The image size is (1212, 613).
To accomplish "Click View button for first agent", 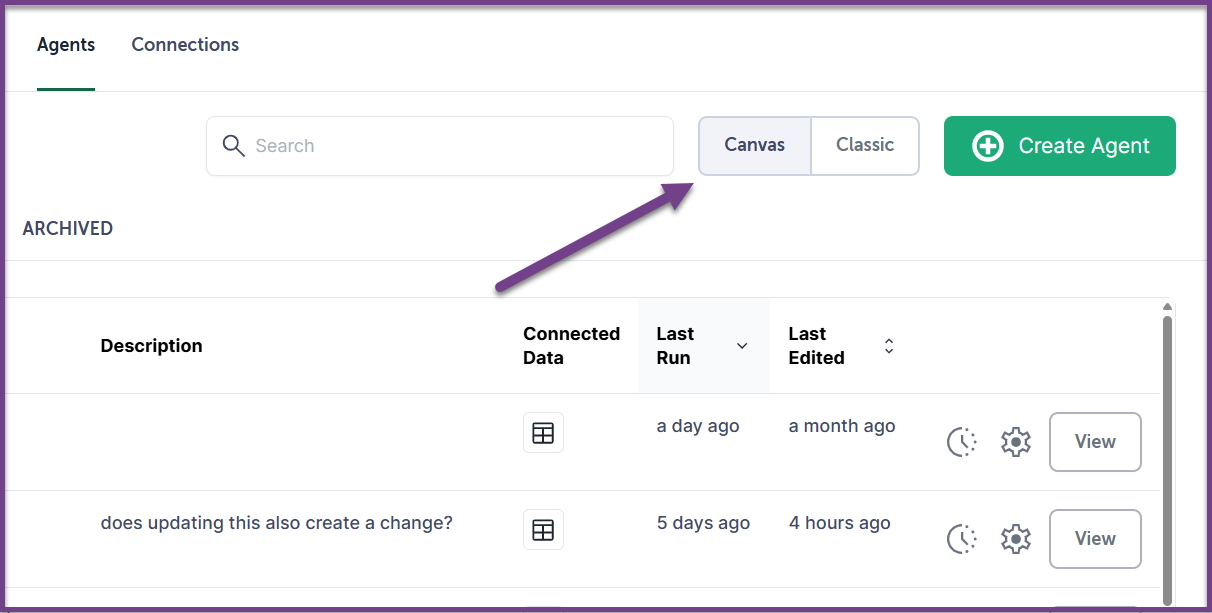I will [x=1095, y=442].
